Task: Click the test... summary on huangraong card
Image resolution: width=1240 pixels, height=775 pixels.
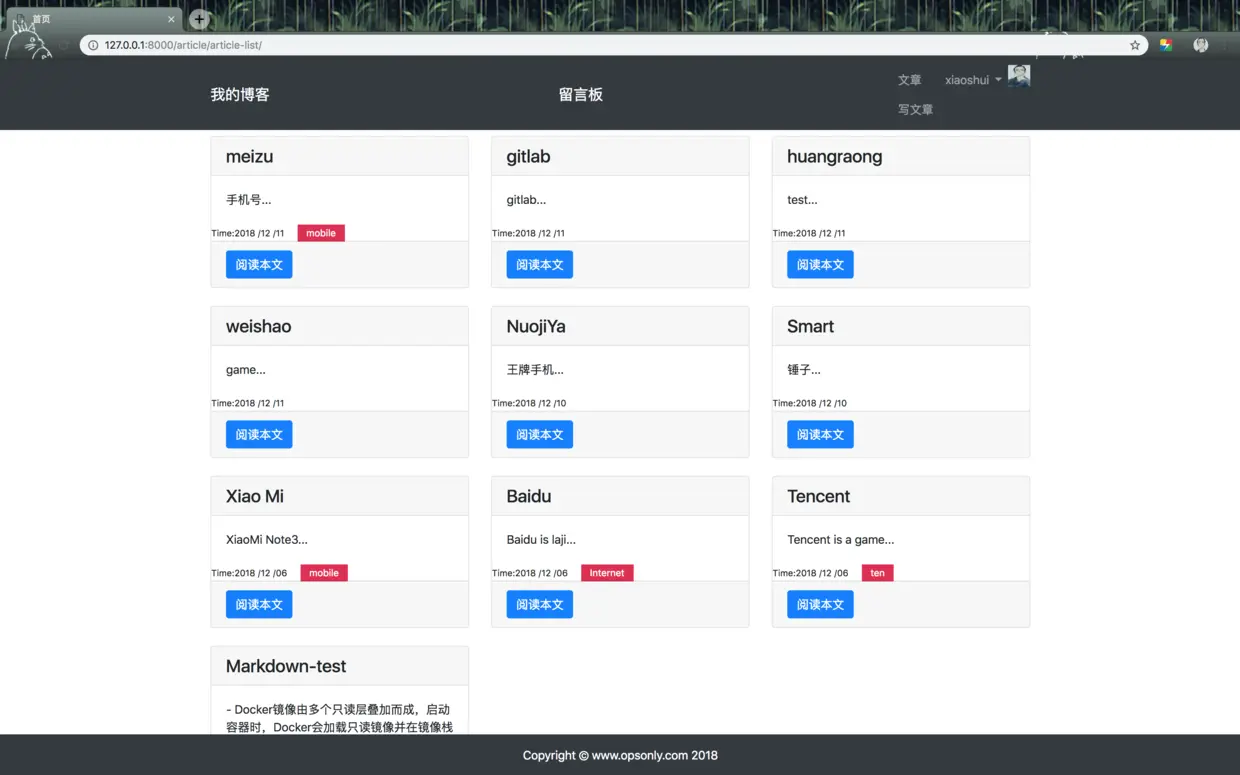Action: pyautogui.click(x=802, y=200)
